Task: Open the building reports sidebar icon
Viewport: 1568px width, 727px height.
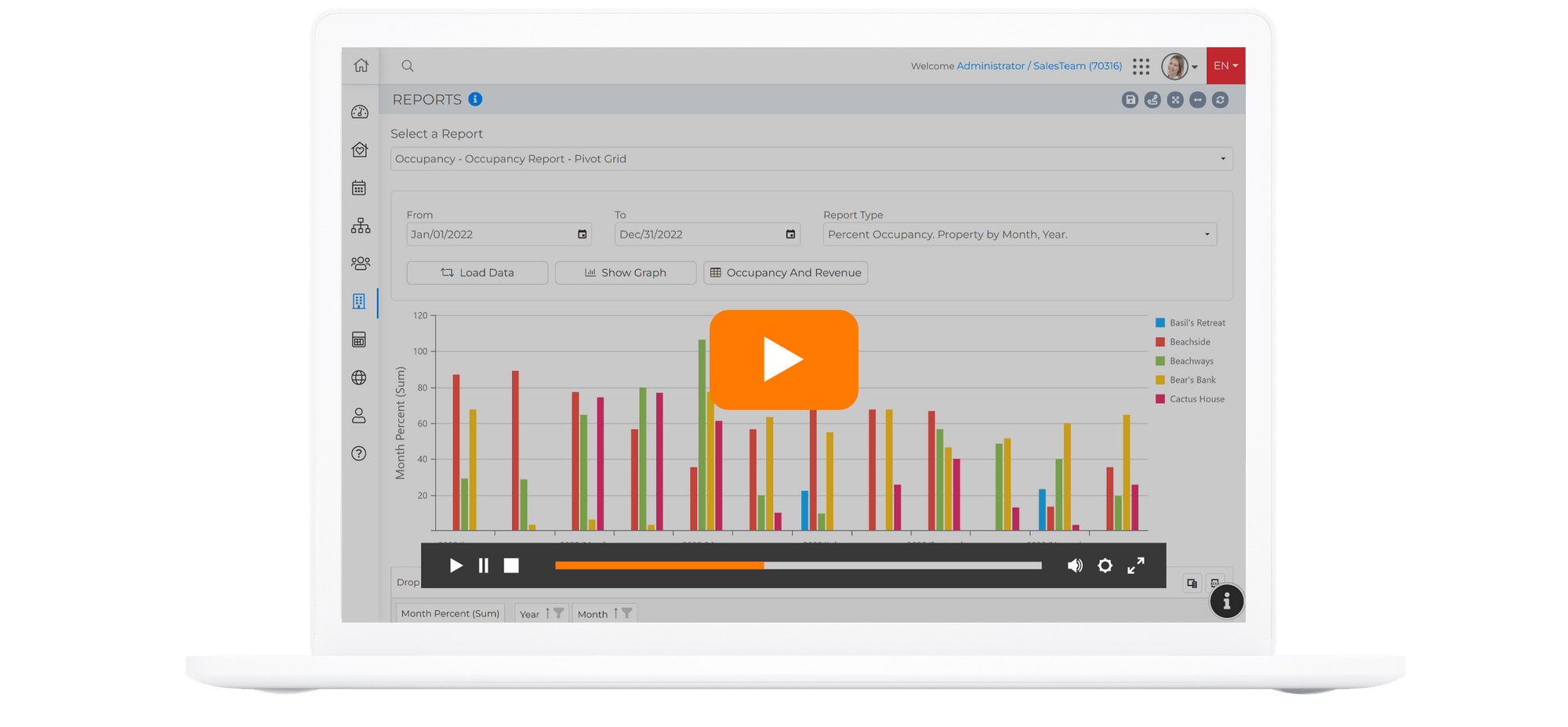Action: pyautogui.click(x=359, y=302)
